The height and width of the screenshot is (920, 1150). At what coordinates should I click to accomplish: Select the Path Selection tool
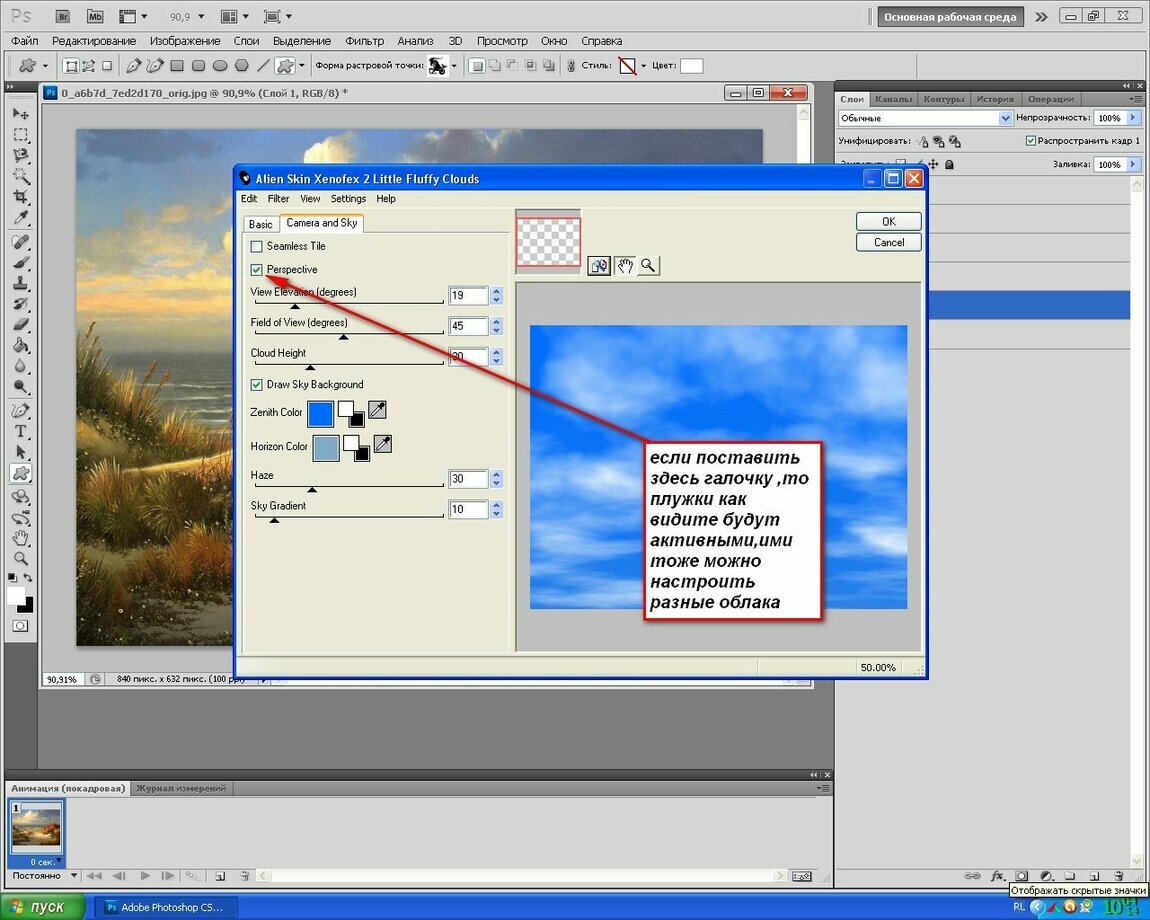21,453
